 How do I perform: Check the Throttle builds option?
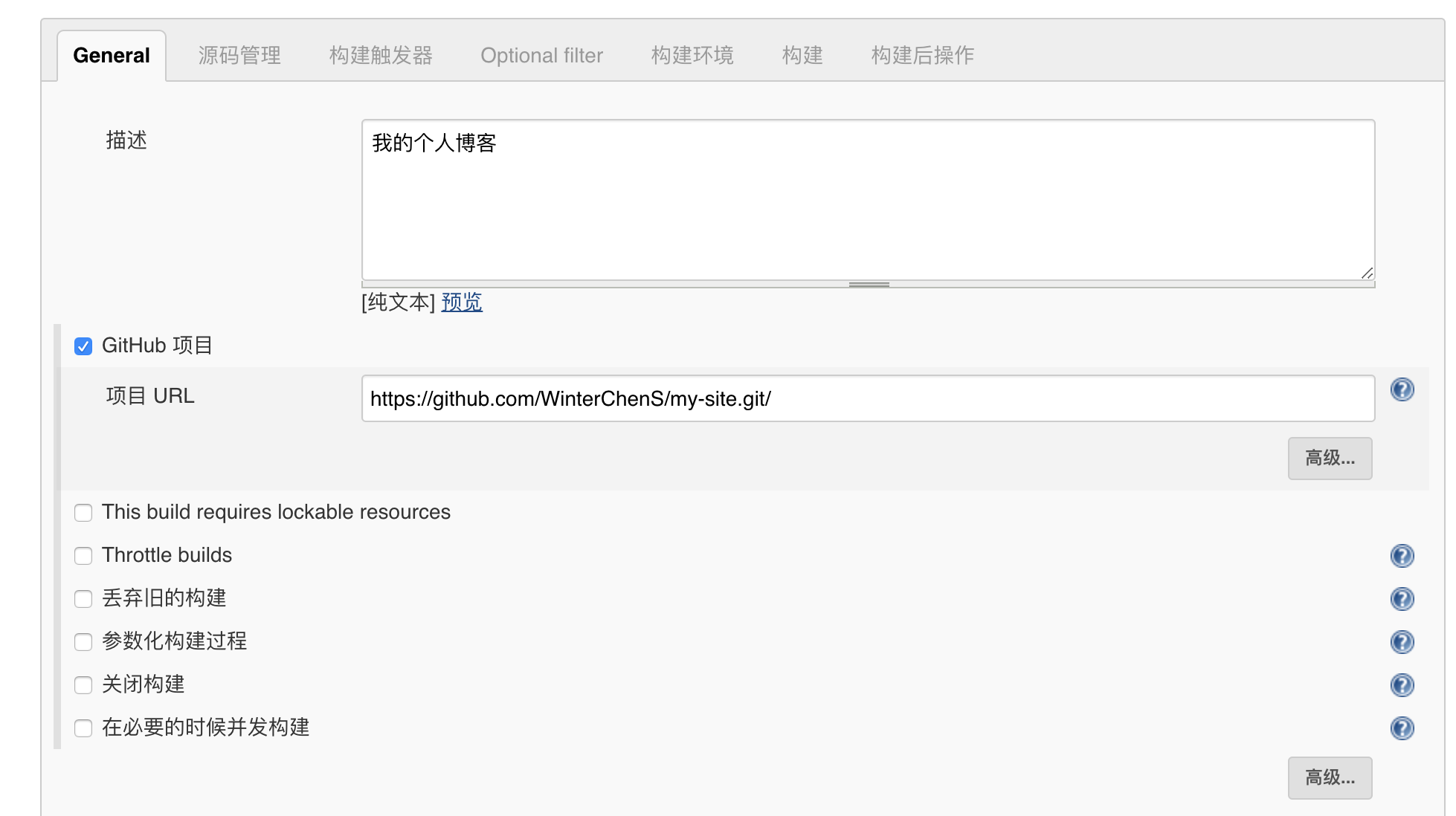[x=83, y=556]
